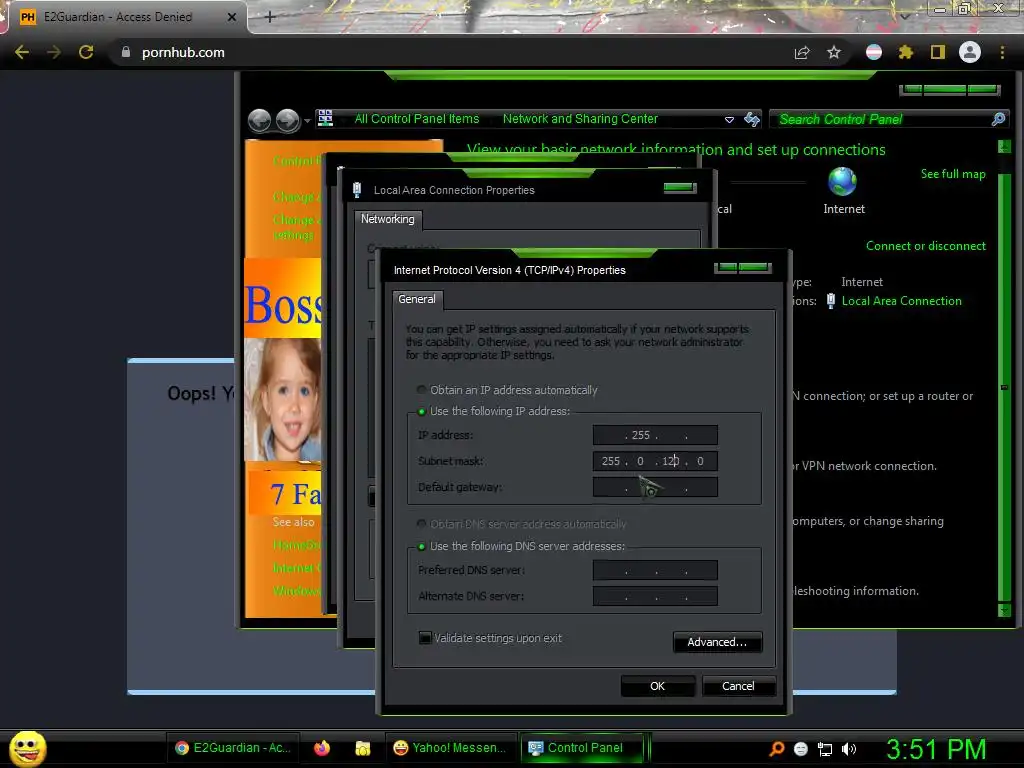Select Networking tab in Connection Properties
The image size is (1024, 768).
(x=388, y=219)
